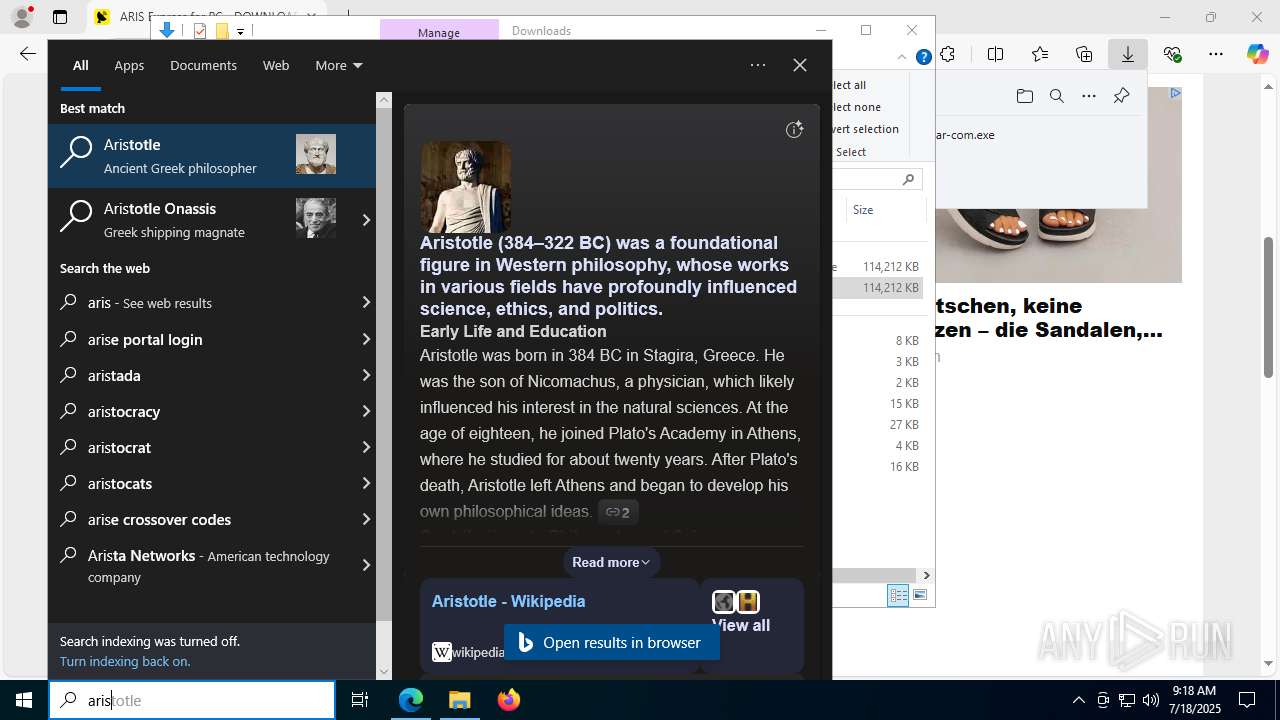
Task: Expand Read more in Aristotle preview
Action: pos(611,562)
